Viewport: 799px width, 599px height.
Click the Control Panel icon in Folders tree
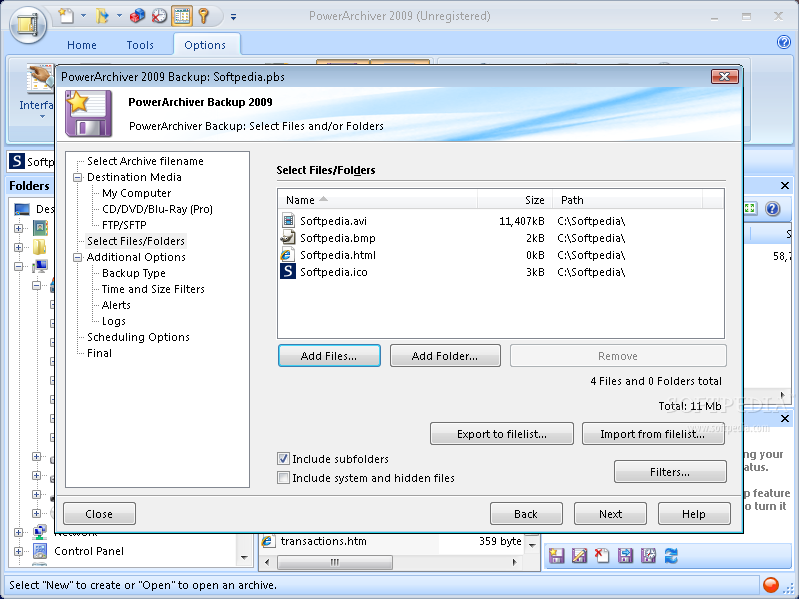click(x=40, y=551)
